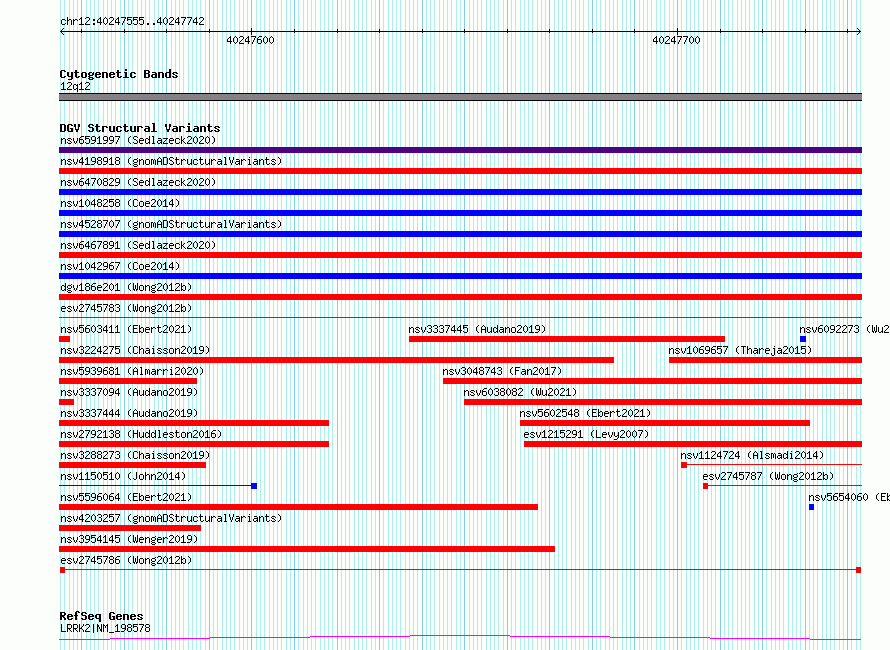The image size is (890, 650).
Task: Click the right arrow of the ruler
Action: [x=858, y=32]
